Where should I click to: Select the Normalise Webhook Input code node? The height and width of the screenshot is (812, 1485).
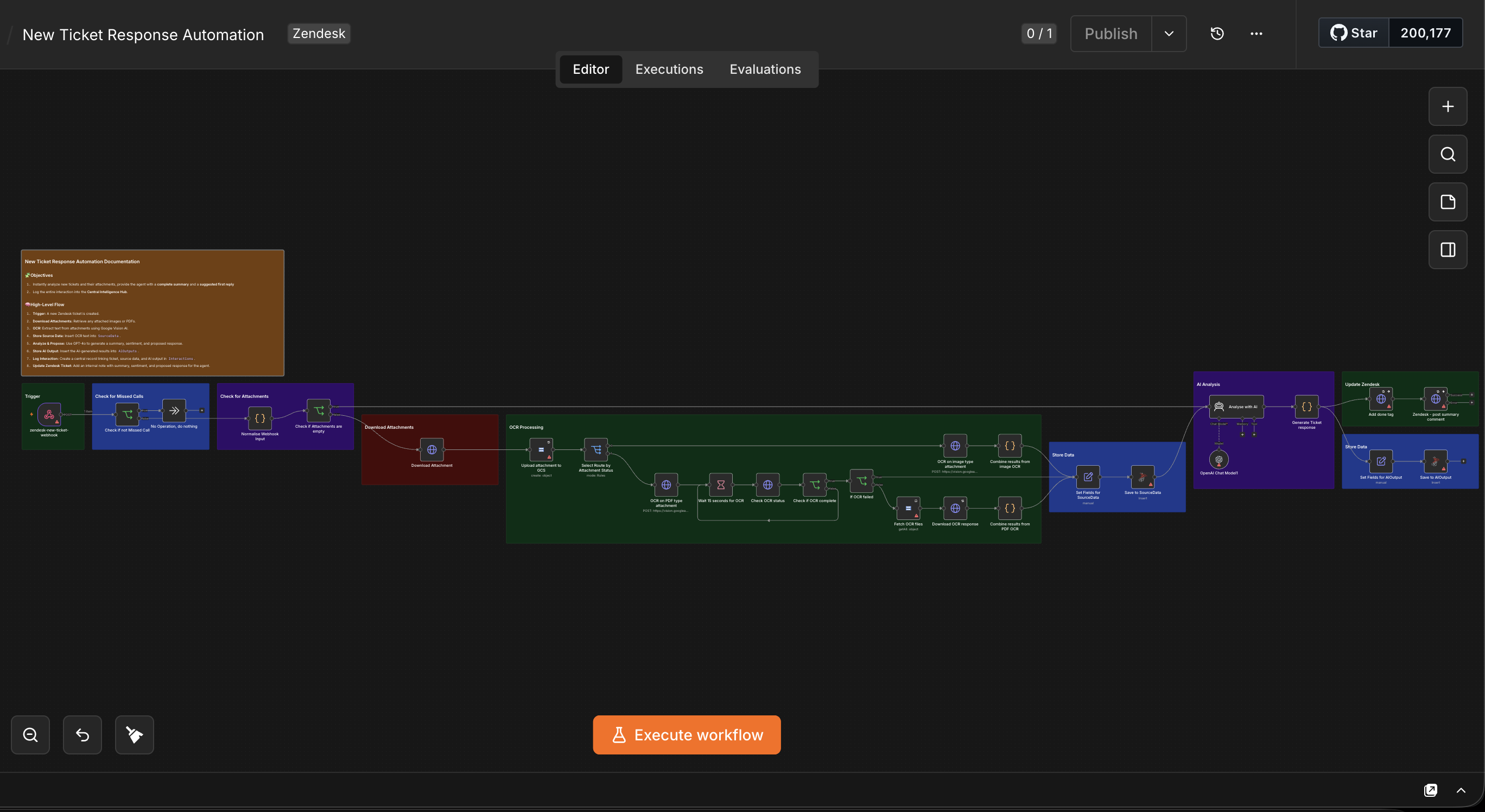click(260, 418)
